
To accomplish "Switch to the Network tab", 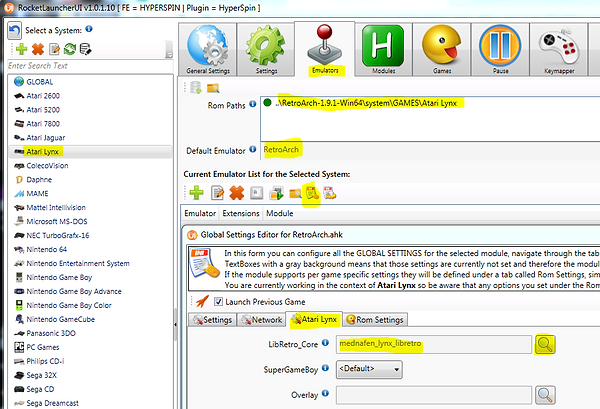I will pyautogui.click(x=262, y=319).
